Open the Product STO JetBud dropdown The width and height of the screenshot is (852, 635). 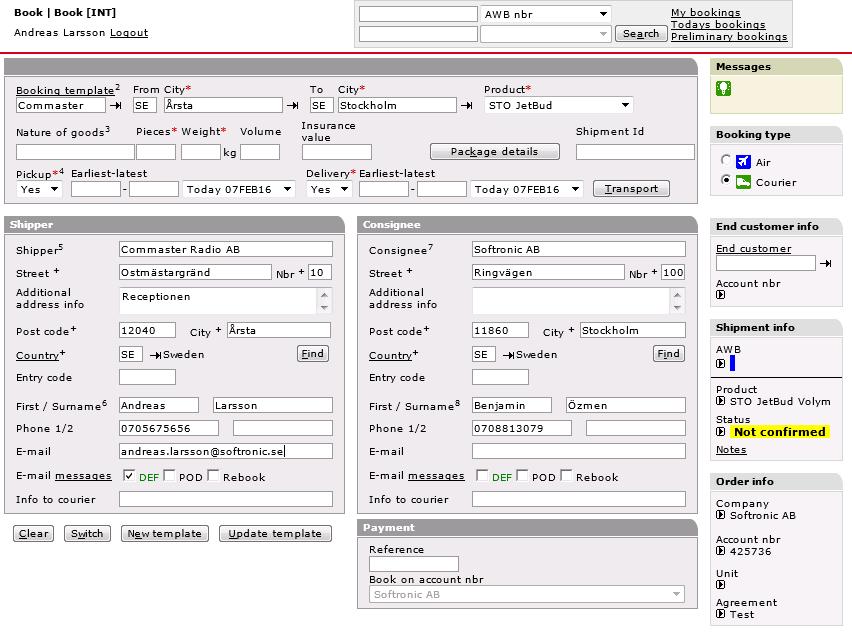tap(559, 105)
